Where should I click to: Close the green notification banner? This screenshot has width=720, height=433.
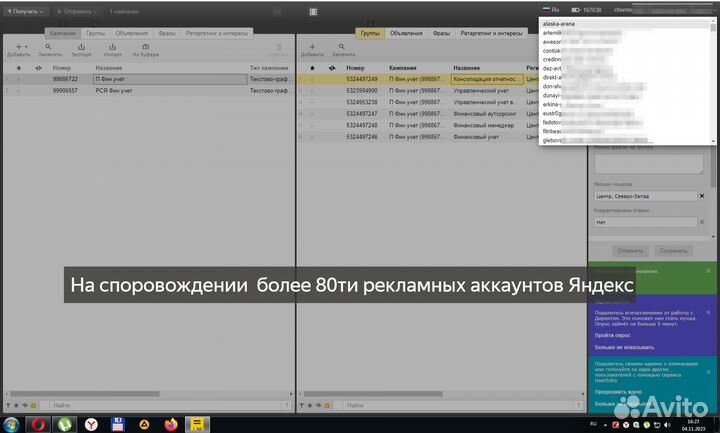pyautogui.click(x=708, y=271)
